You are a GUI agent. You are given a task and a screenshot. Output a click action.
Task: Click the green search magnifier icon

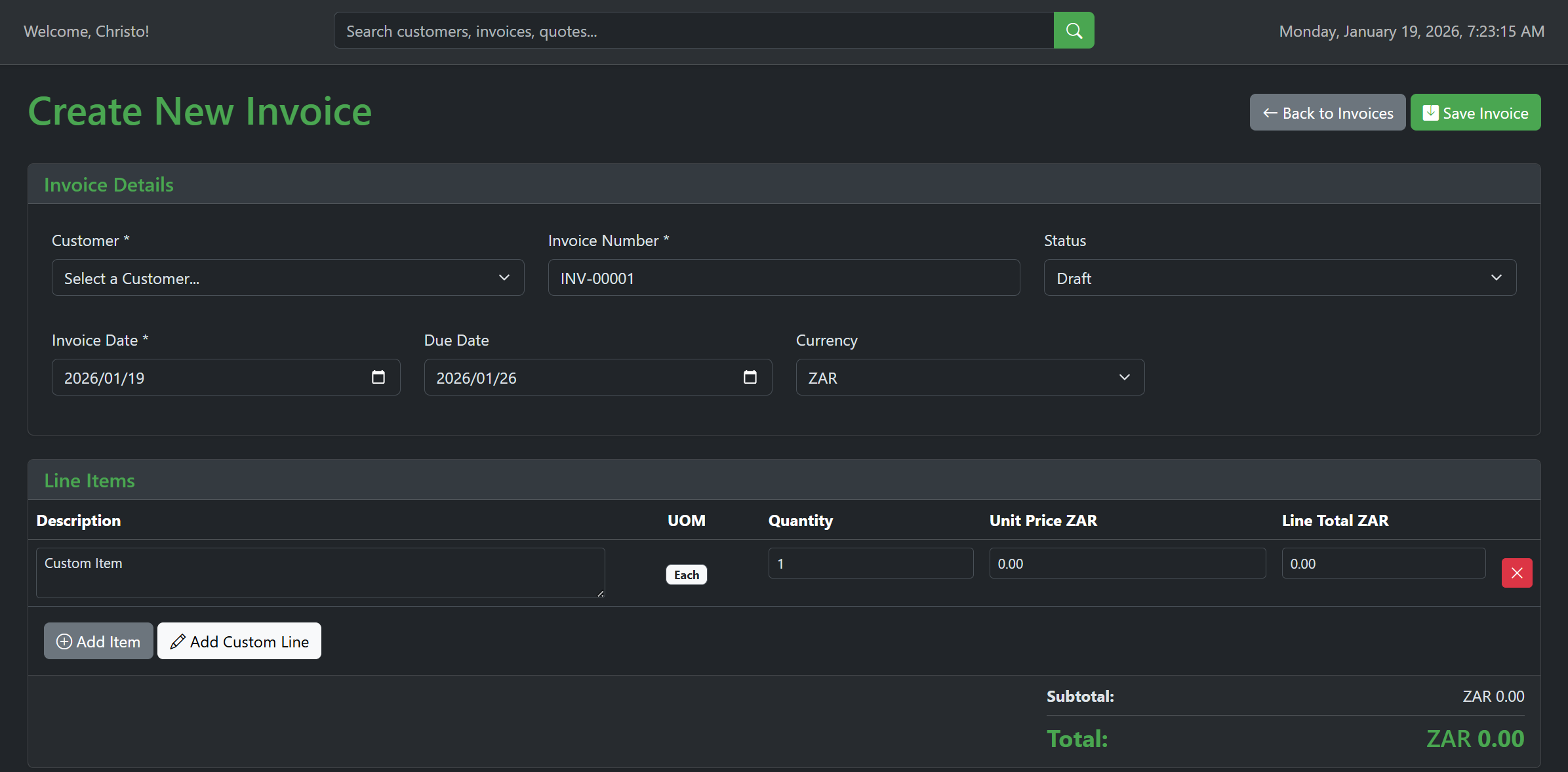1074,31
